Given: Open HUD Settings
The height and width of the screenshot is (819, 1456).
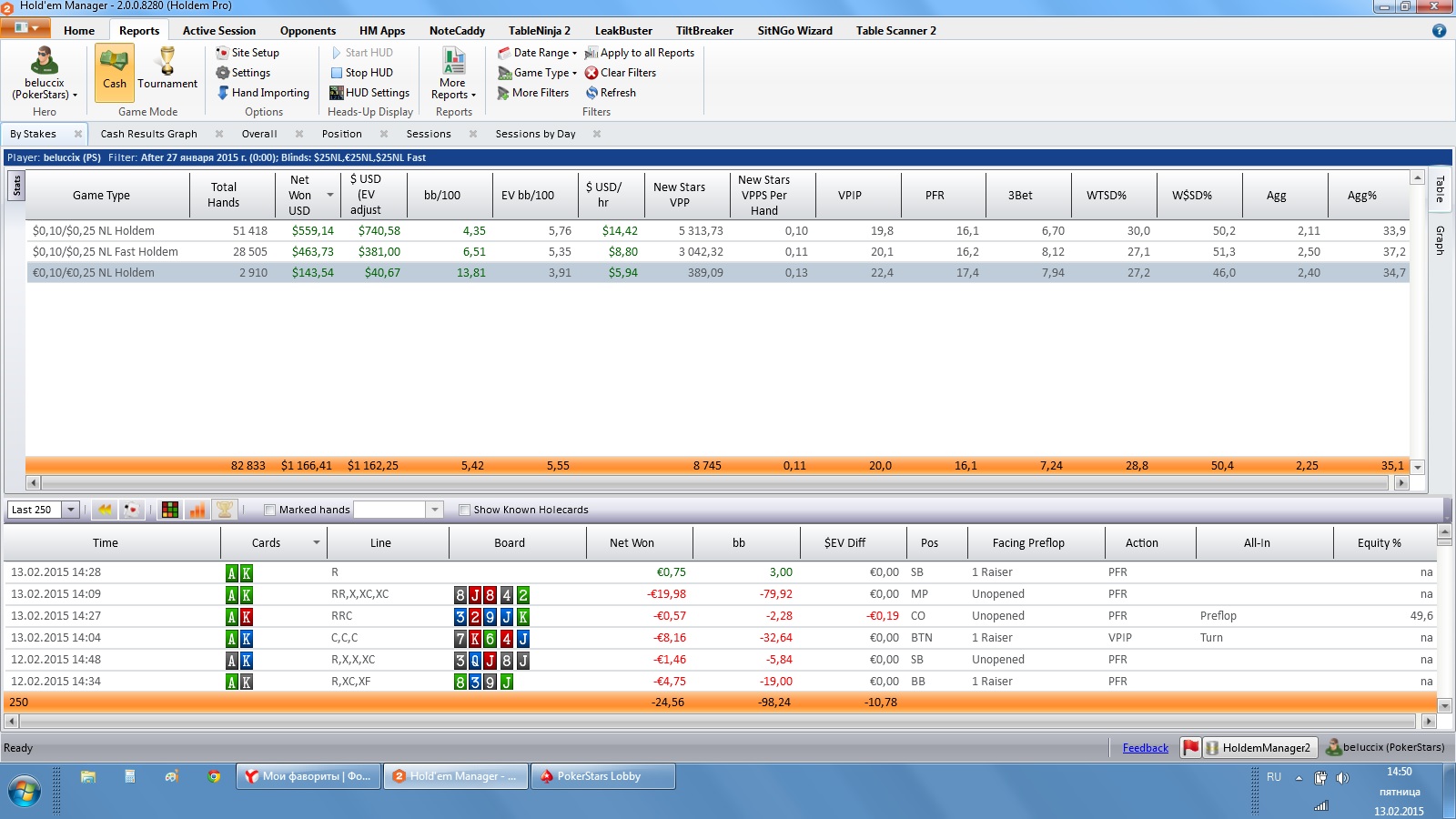Looking at the screenshot, I should (369, 93).
